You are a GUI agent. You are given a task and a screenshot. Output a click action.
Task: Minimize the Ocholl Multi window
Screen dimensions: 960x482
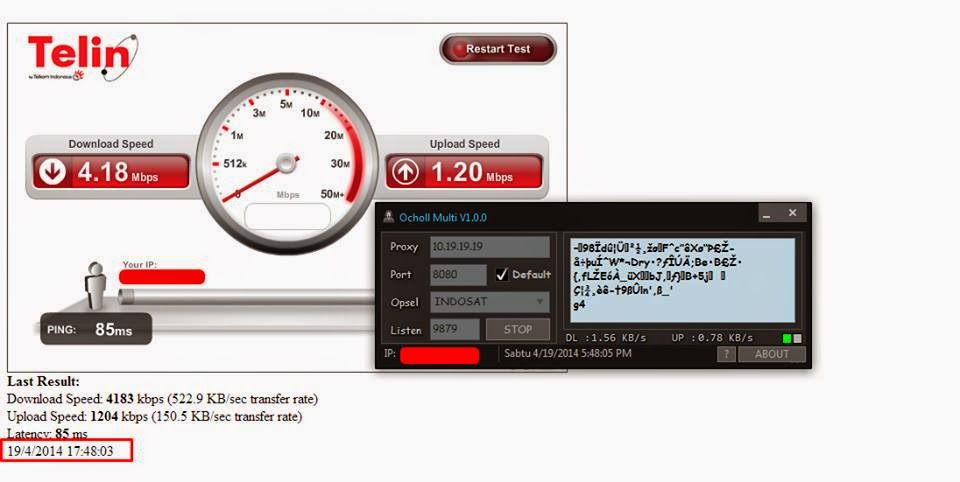[768, 213]
